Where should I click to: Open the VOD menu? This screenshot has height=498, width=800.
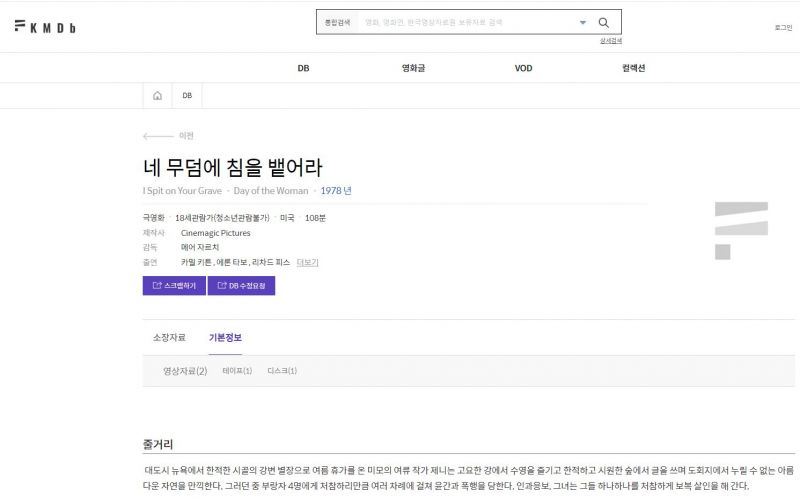point(523,68)
